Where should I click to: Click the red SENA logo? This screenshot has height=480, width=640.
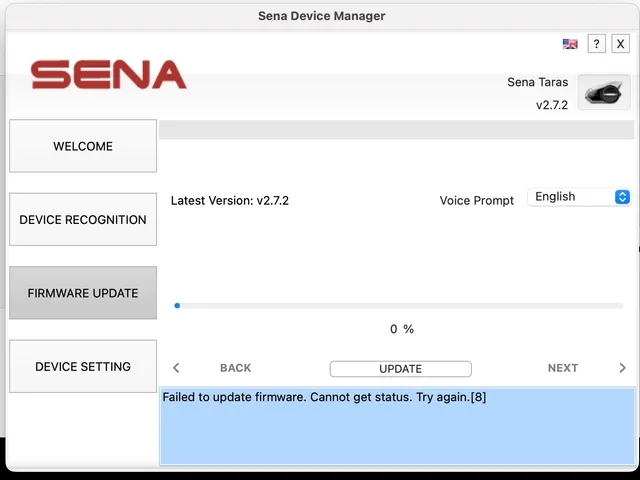pos(109,74)
